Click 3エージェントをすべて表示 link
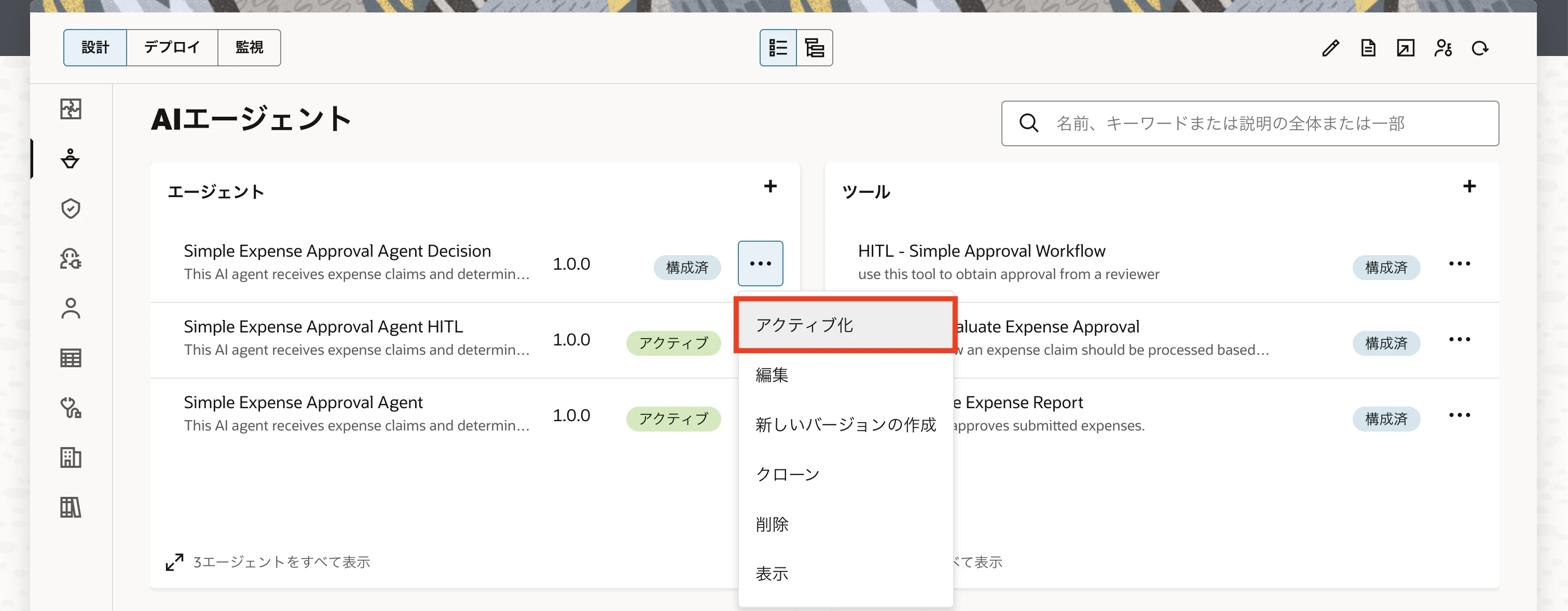Image resolution: width=1568 pixels, height=611 pixels. [281, 562]
